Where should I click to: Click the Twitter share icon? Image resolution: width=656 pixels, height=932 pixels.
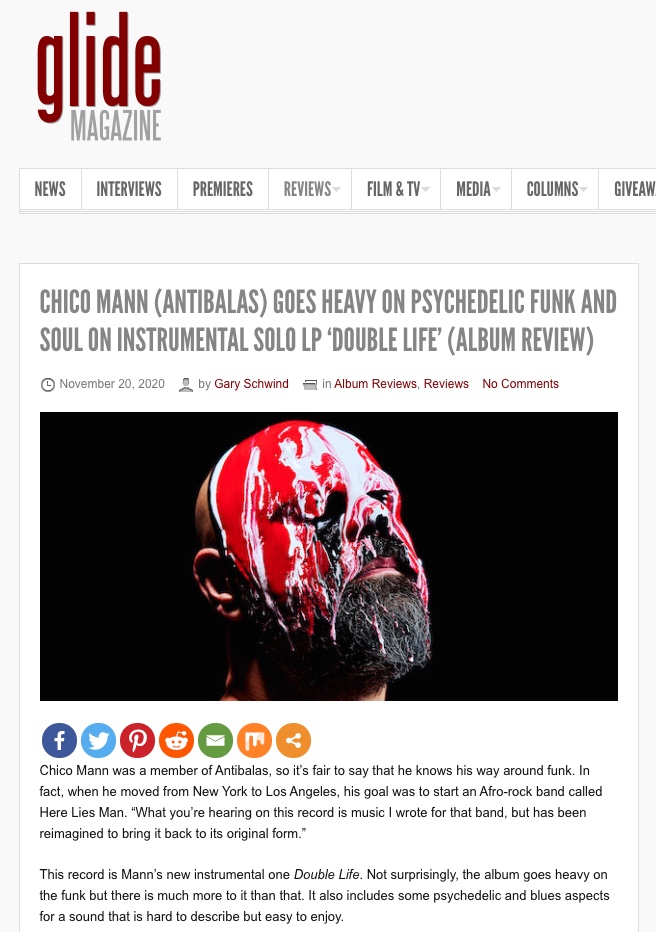98,740
